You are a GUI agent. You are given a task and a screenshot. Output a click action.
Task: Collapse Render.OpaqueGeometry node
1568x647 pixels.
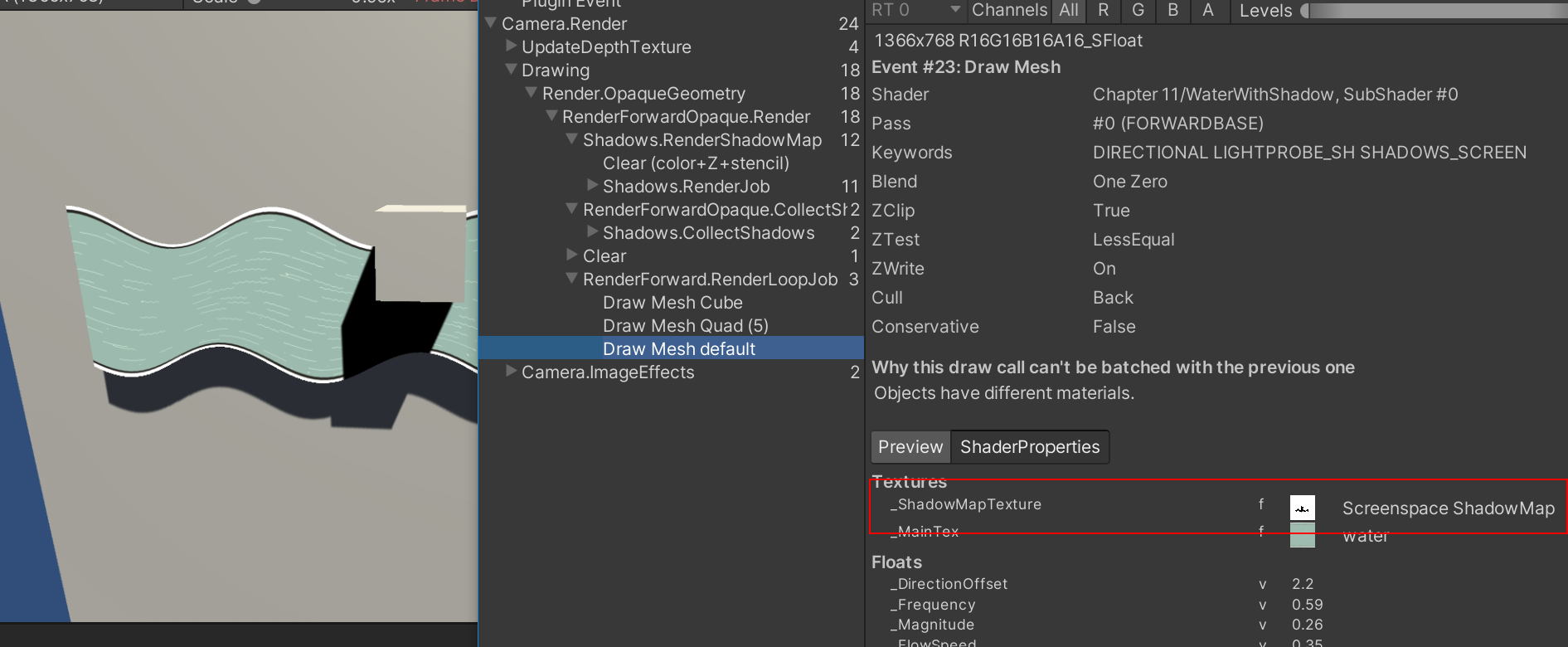531,92
